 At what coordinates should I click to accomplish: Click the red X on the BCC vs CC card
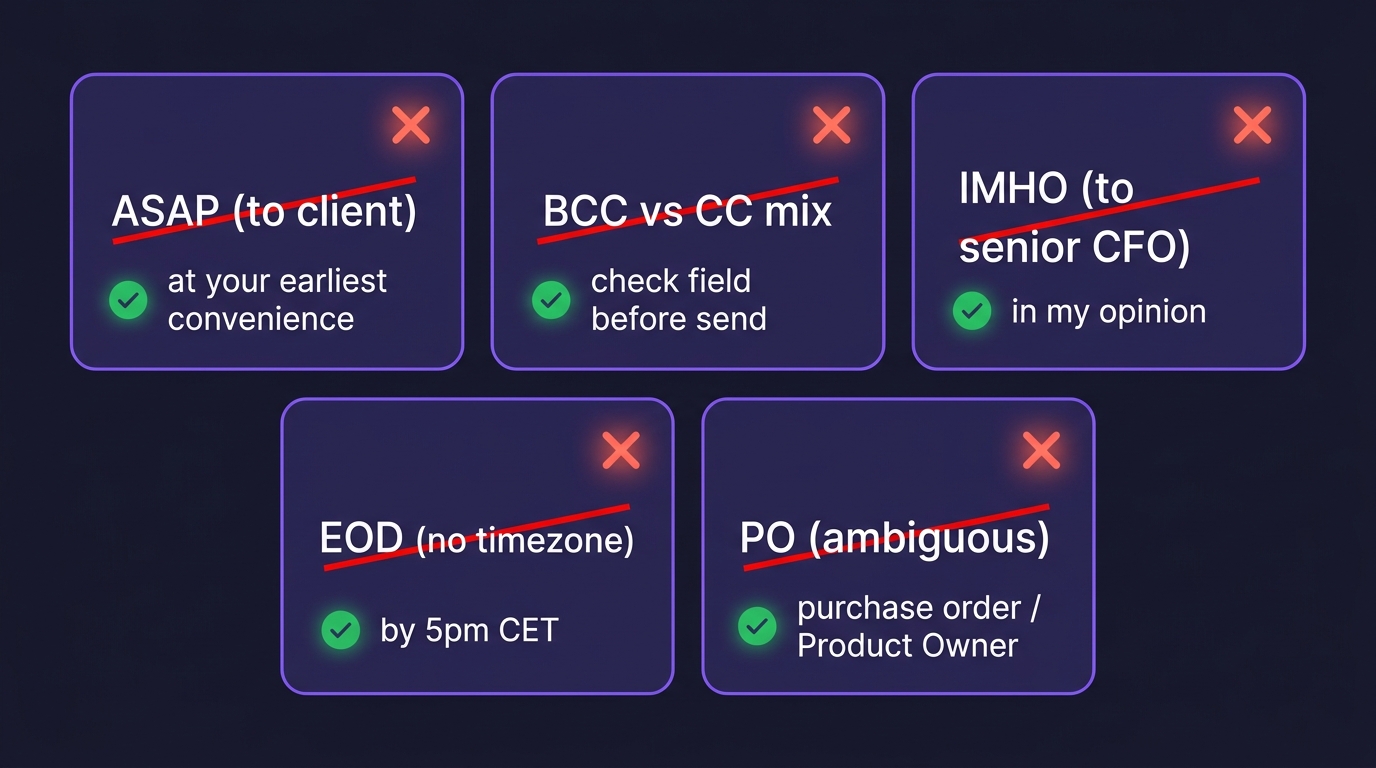coord(832,126)
